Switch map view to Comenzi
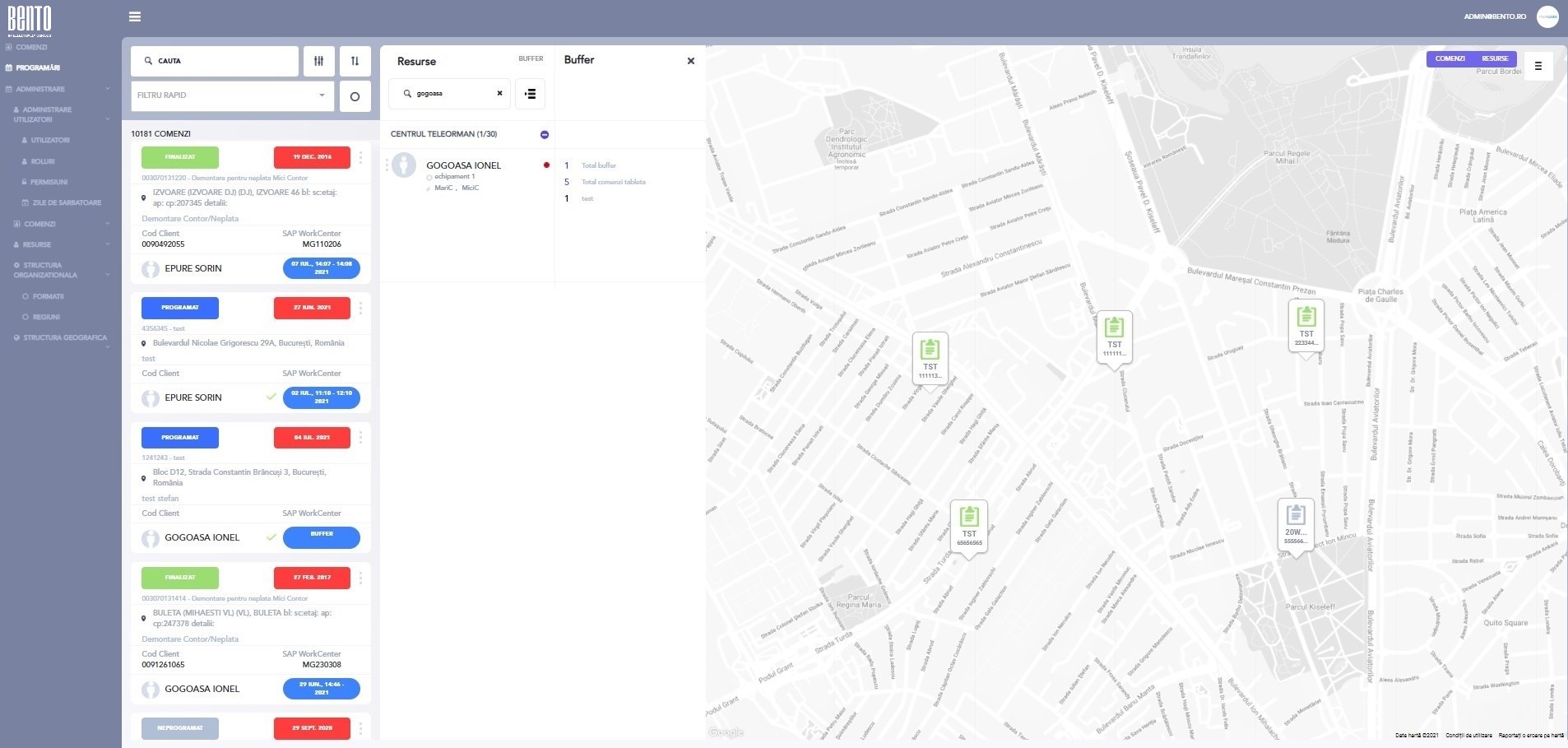Viewport: 1568px width, 748px height. pos(1450,58)
